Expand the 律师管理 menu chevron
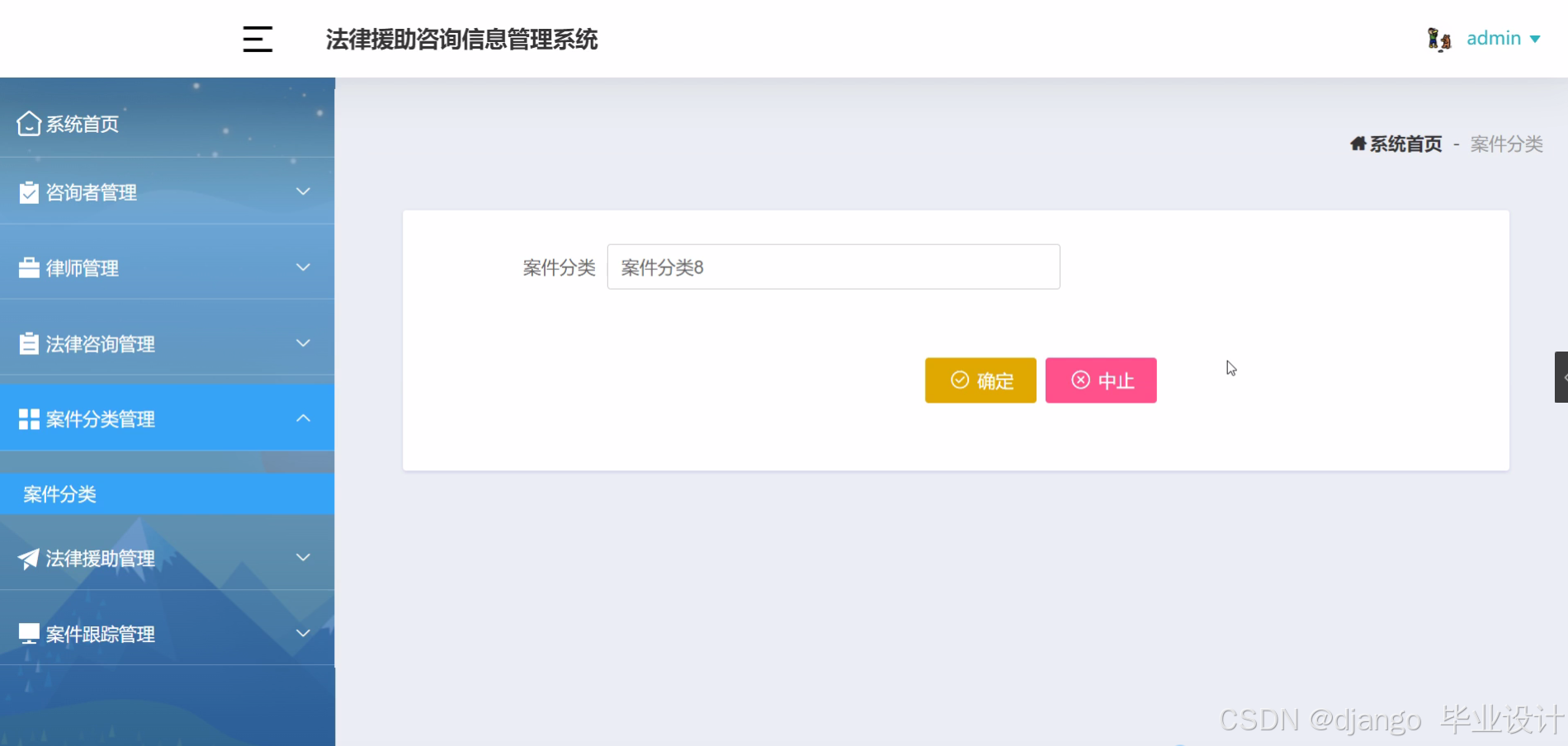Screen dimensions: 1568x746 [303, 267]
